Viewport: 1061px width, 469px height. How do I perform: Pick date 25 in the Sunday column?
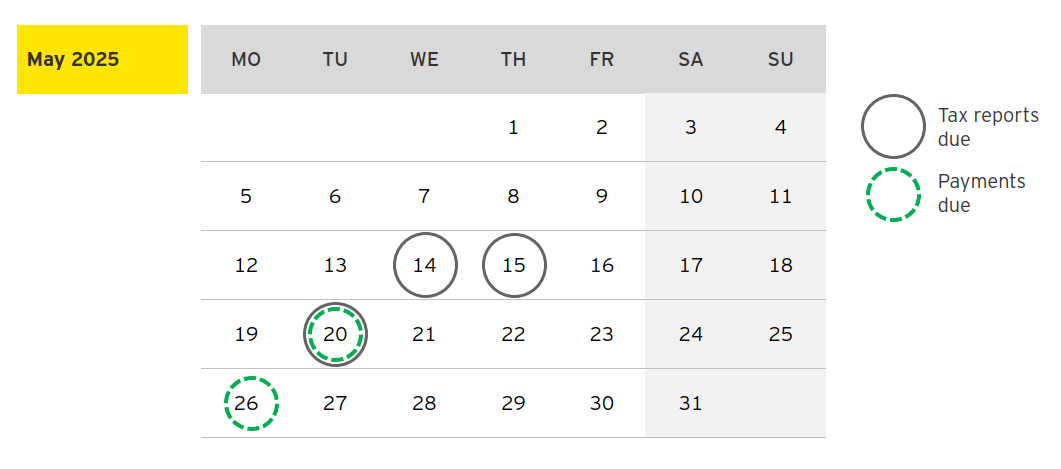781,334
